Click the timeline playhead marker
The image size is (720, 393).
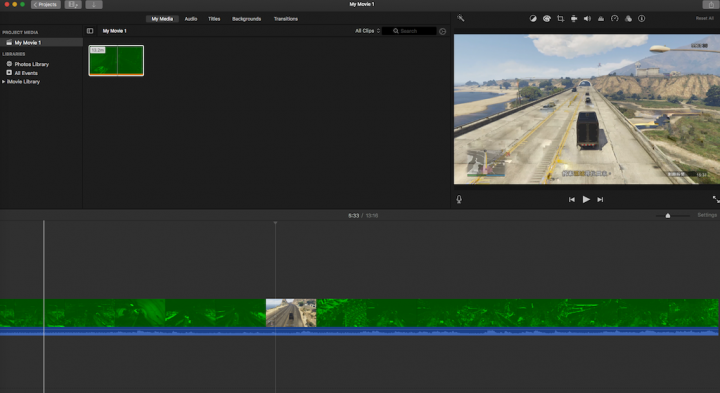[276, 223]
